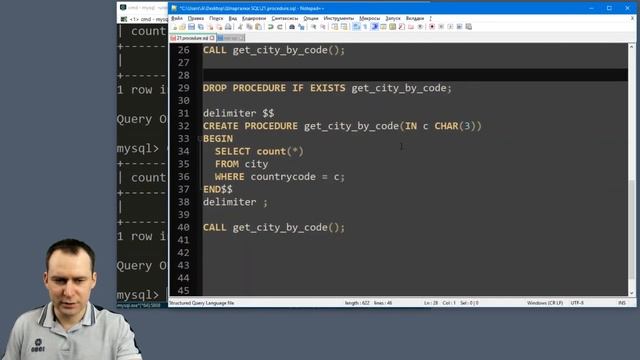This screenshot has height=360, width=640.
Task: Click the editor vertical scrollbar thumb
Action: point(631,229)
